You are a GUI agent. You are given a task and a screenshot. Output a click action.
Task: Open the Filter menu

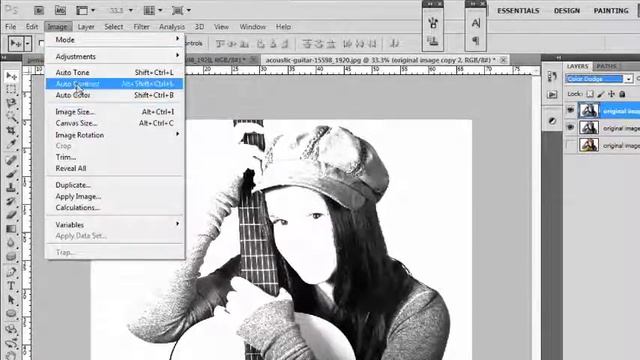(141, 27)
